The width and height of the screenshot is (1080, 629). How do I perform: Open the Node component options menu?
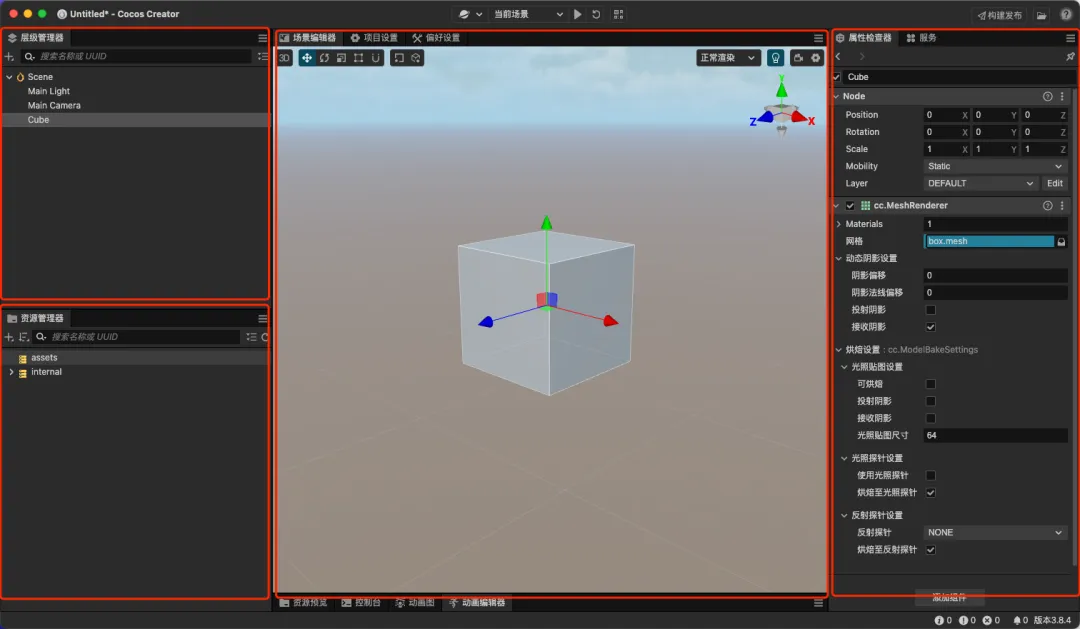point(1062,96)
